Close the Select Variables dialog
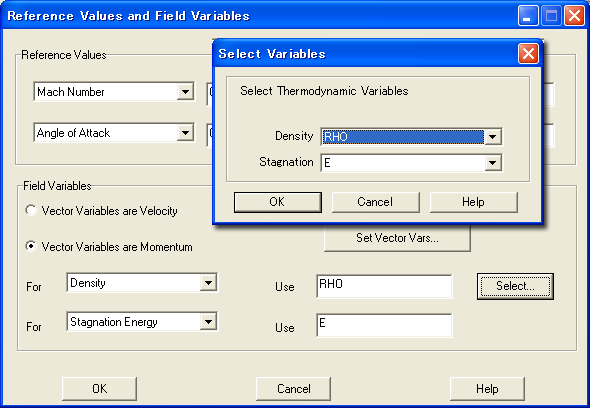Screen dimensions: 590x408 coord(528,53)
